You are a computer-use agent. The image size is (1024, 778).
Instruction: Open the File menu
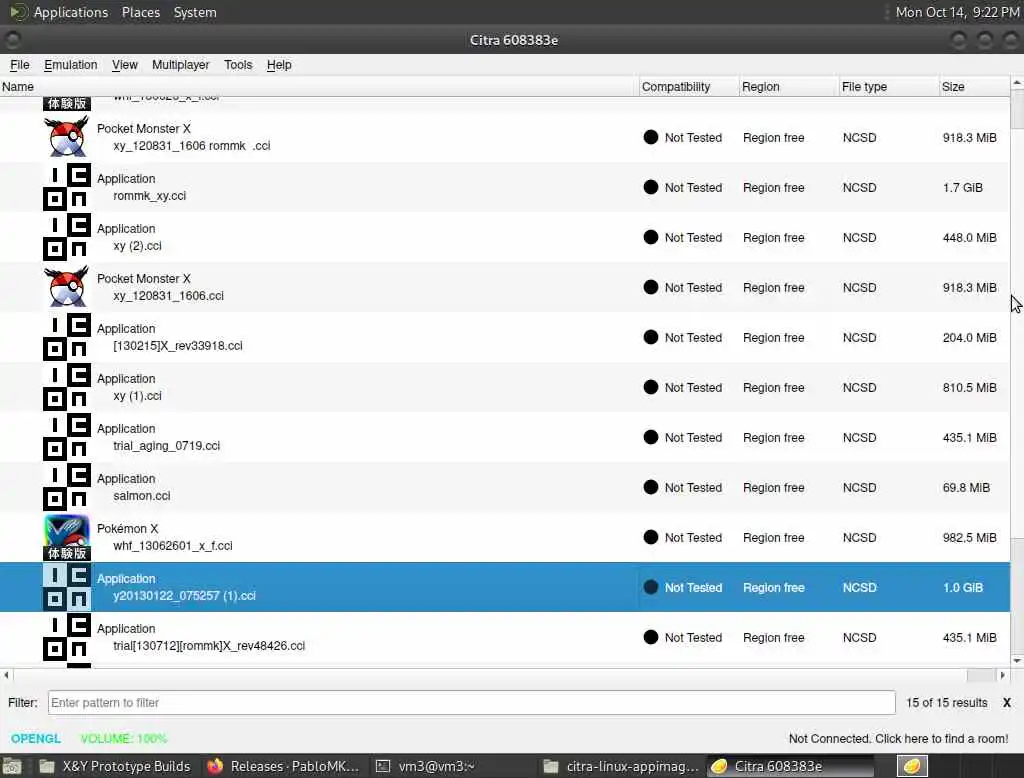[20, 65]
